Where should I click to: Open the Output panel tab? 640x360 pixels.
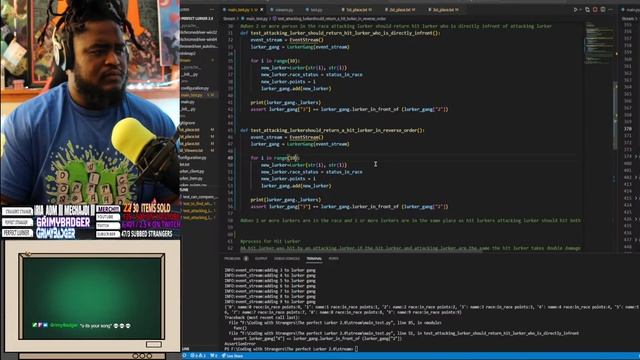click(261, 258)
